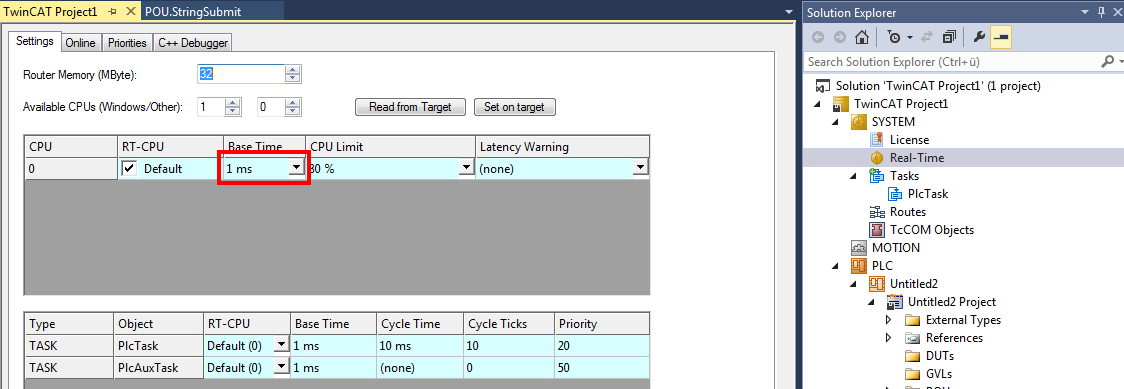Open the POU.StringSubmit document tab

point(193,11)
